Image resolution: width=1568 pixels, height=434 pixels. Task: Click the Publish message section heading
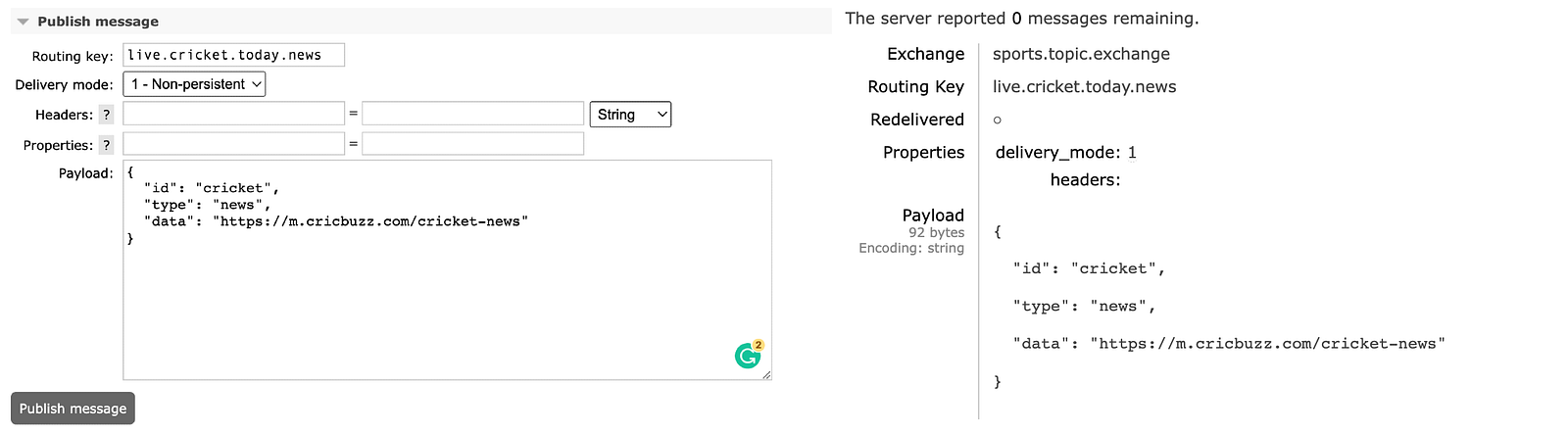(98, 22)
